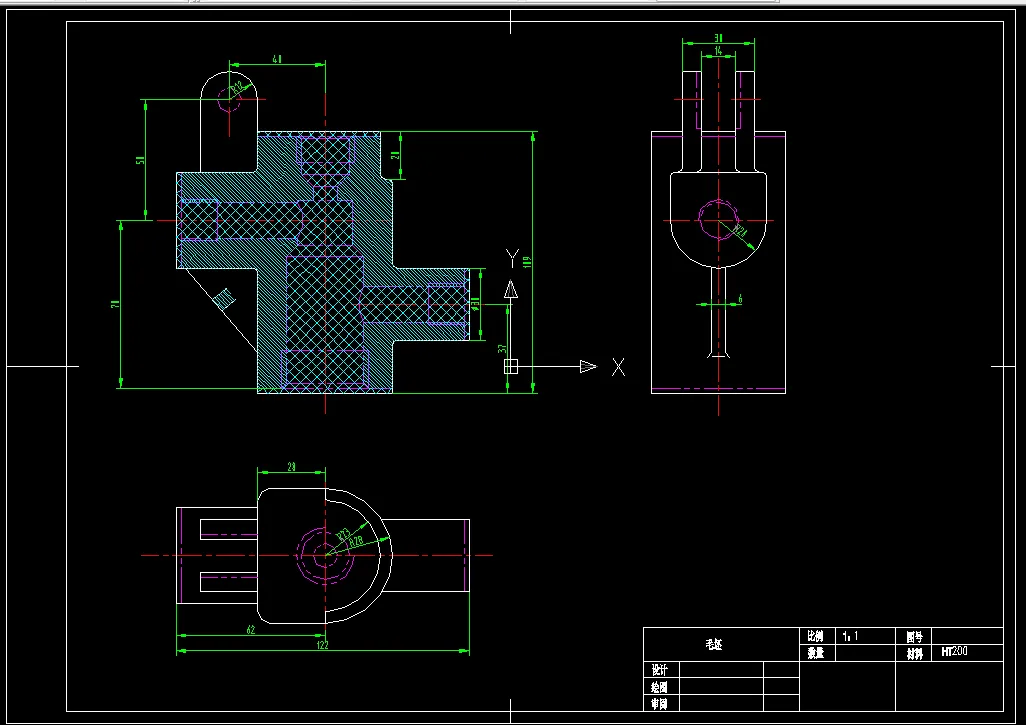The image size is (1026, 725).
Task: Select the '21' vertical dimension text
Action: (393, 155)
